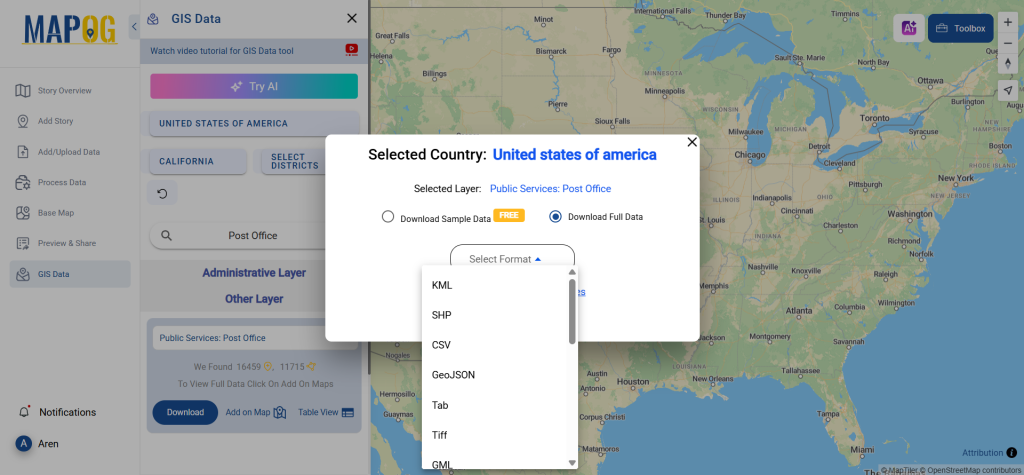Screen dimensions: 1024x475
Task: Open the Select Districts dropdown
Action: point(289,161)
